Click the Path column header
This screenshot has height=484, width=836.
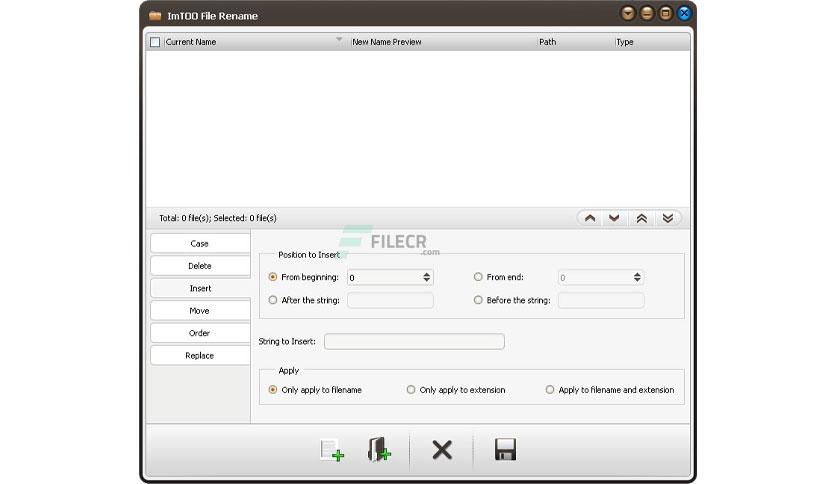(x=574, y=42)
